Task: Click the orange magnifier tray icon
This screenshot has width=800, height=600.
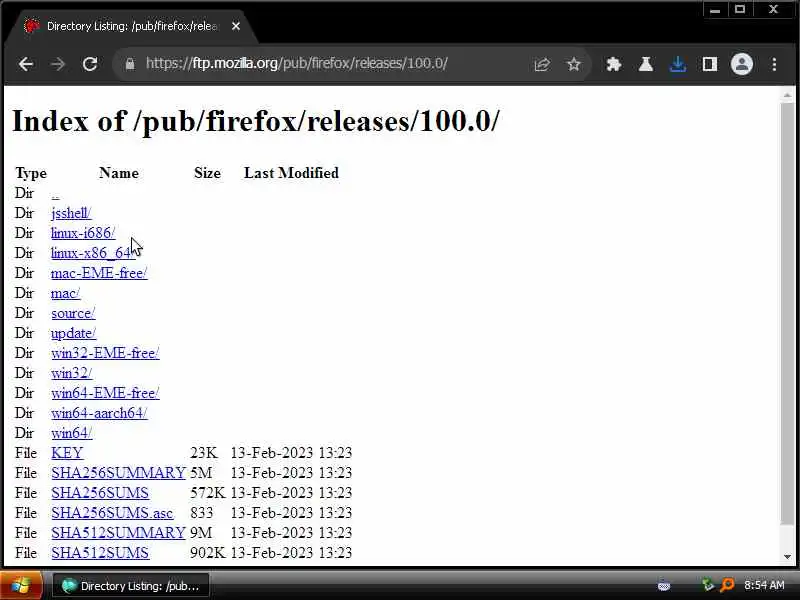Action: coord(727,585)
